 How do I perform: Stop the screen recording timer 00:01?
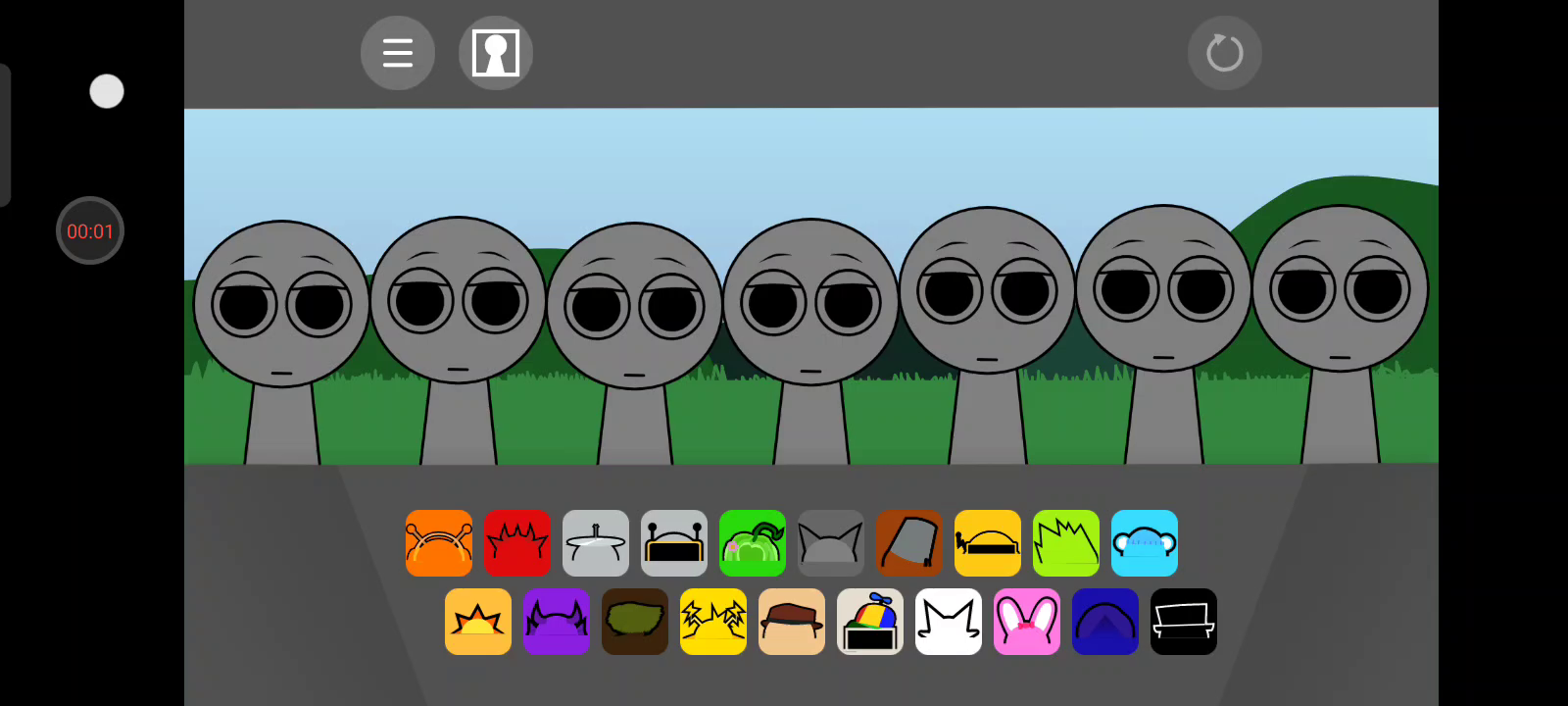89,231
